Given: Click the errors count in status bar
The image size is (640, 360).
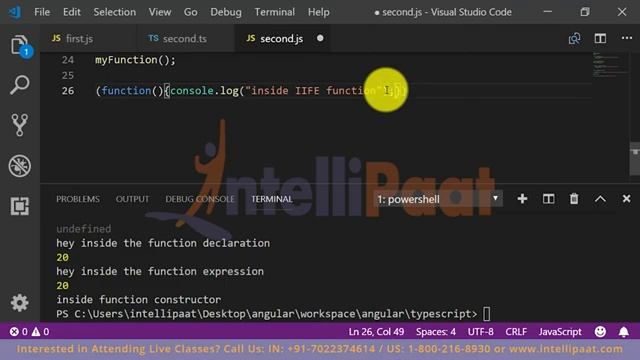Looking at the screenshot, I should [x=19, y=331].
